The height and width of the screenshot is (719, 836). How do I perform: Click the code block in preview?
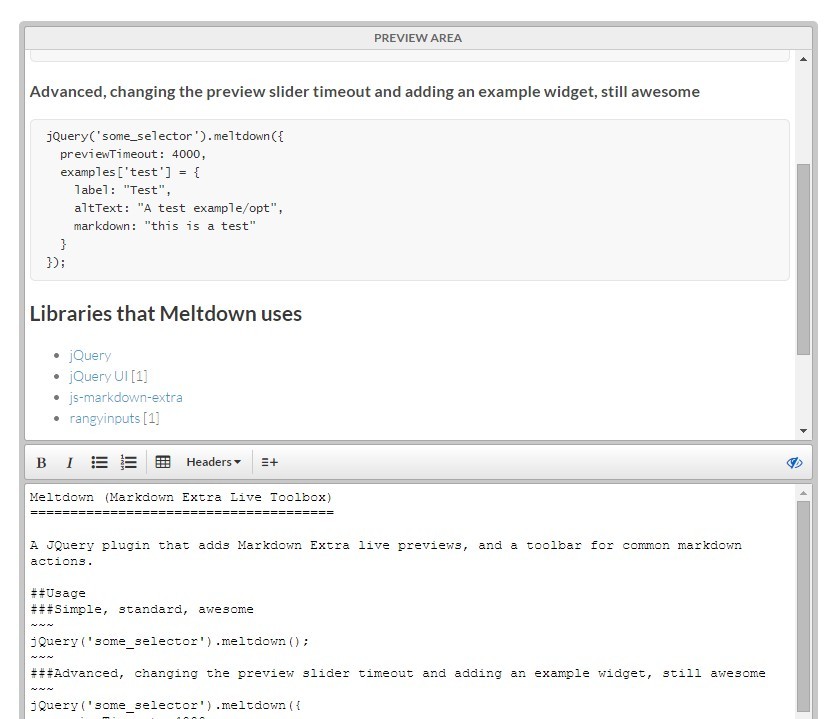coord(409,199)
